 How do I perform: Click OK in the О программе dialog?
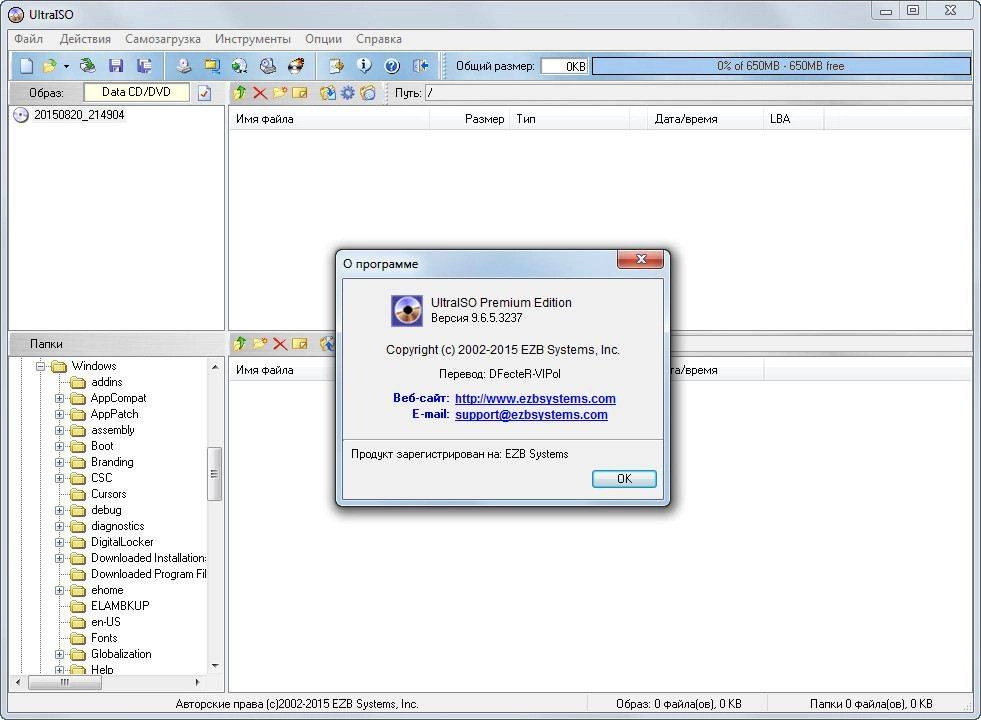point(624,479)
